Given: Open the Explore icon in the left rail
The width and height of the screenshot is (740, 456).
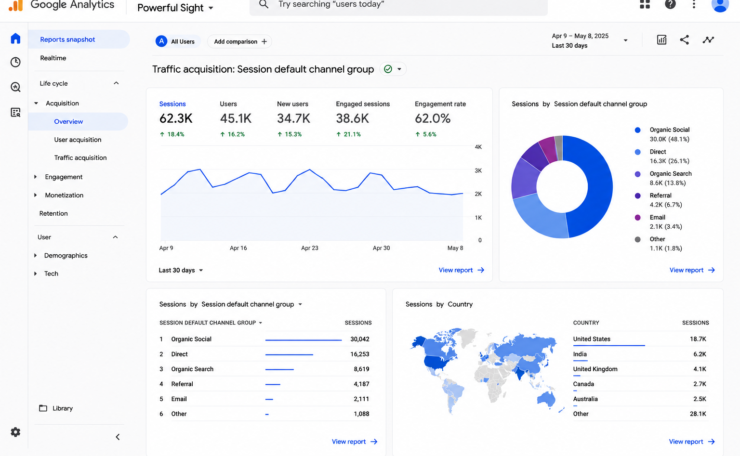Looking at the screenshot, I should [16, 87].
